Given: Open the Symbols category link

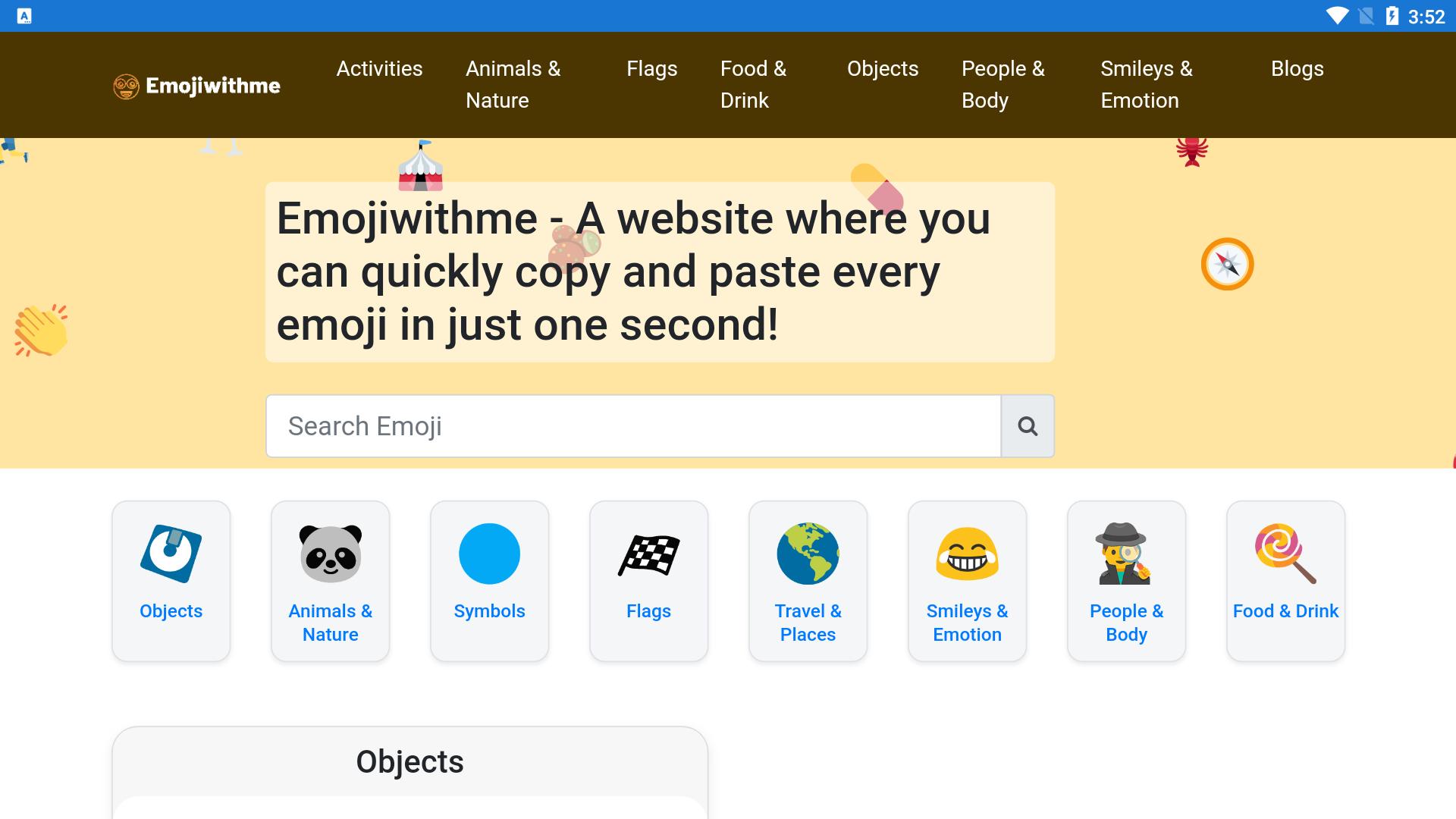Looking at the screenshot, I should (490, 611).
